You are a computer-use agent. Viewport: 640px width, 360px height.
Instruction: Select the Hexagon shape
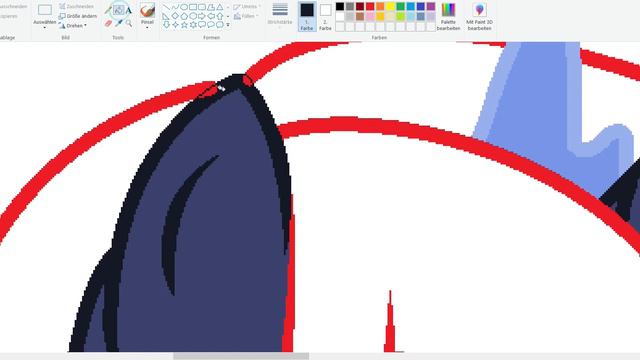(193, 16)
